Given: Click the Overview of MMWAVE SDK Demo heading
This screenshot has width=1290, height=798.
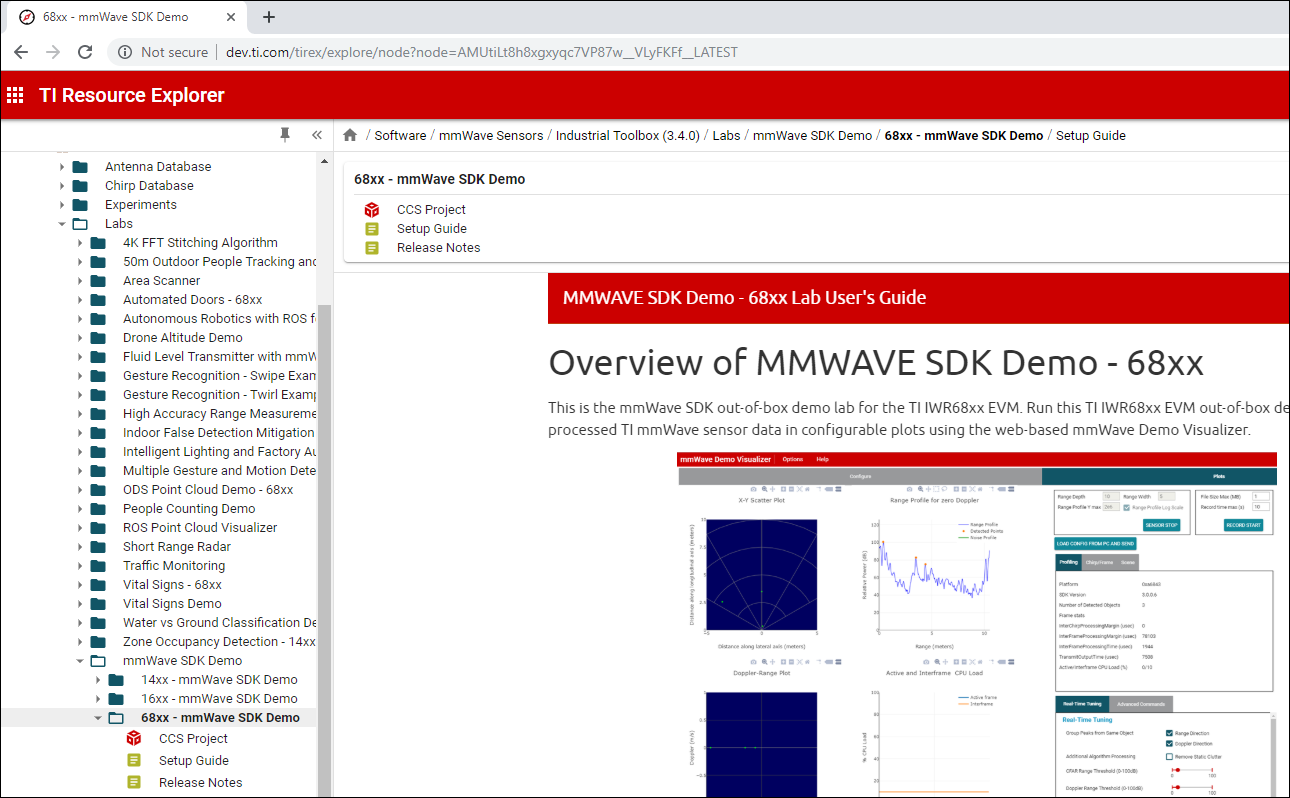Looking at the screenshot, I should (876, 362).
